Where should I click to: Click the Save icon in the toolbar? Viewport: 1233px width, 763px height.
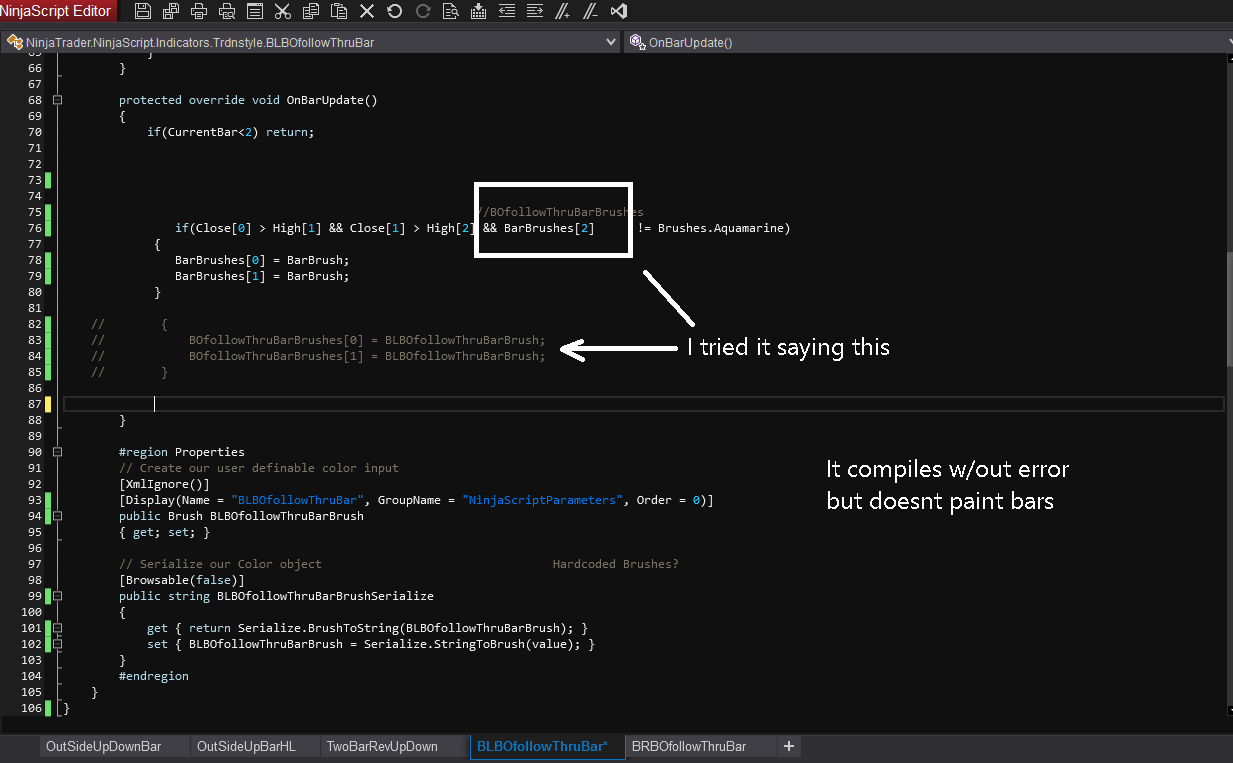pyautogui.click(x=143, y=11)
